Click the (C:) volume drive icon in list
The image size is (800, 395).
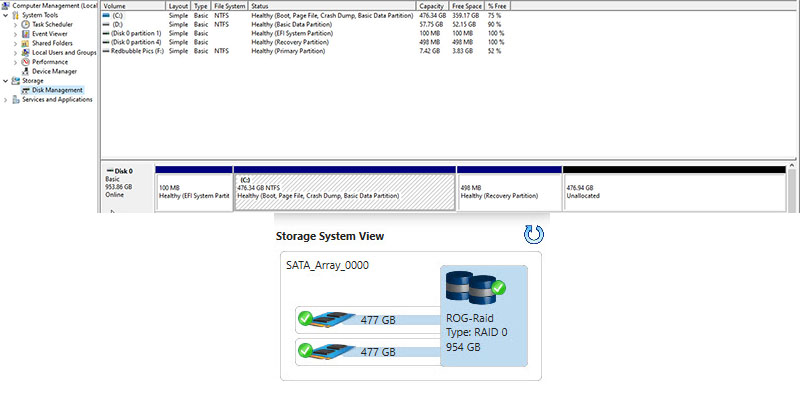click(x=106, y=15)
